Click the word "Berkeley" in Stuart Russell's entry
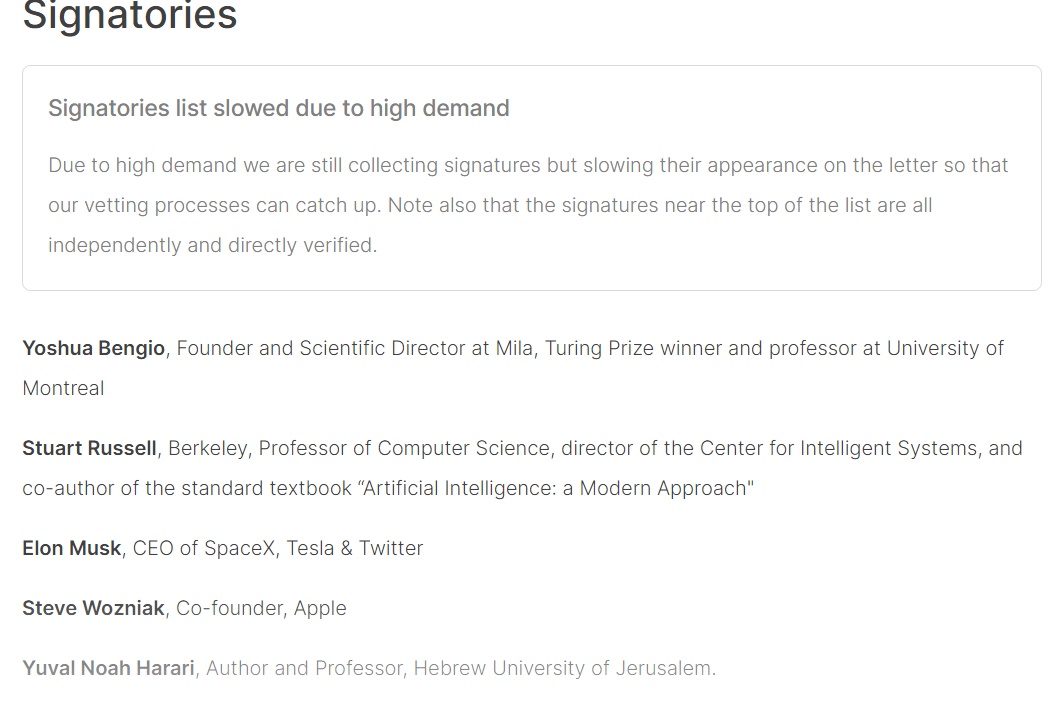The image size is (1058, 701). (x=207, y=448)
